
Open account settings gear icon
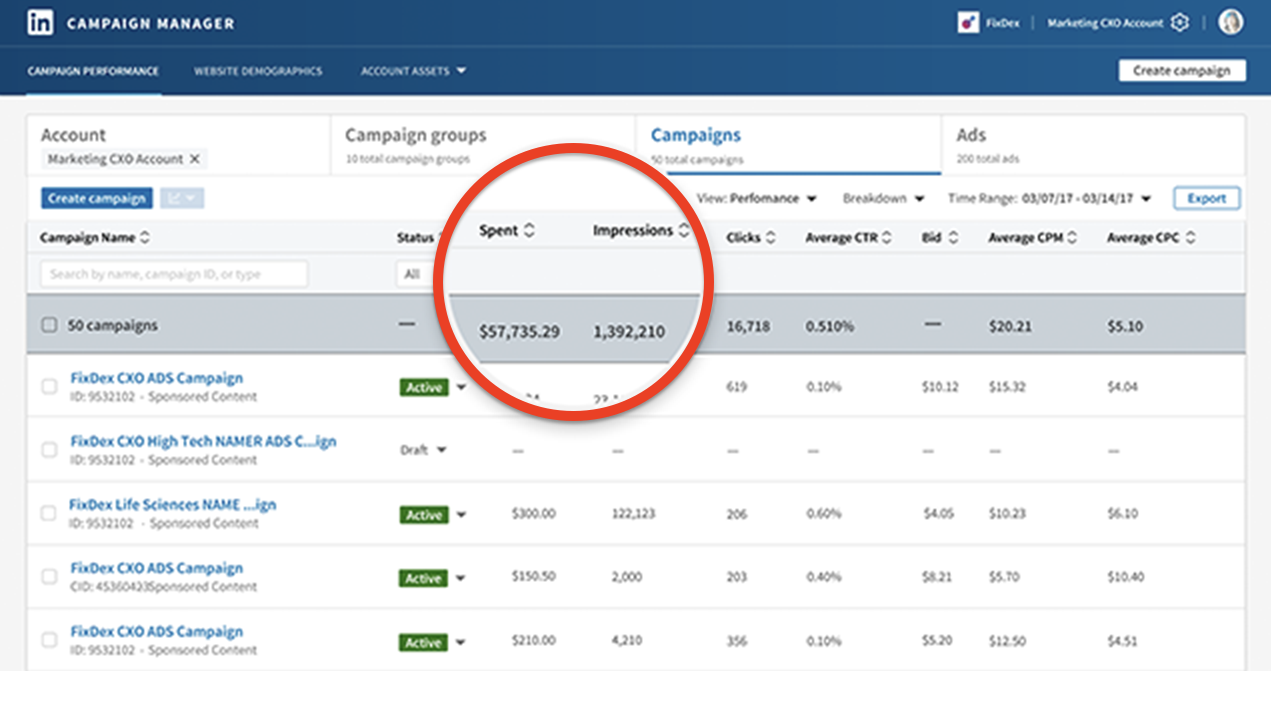(x=1180, y=23)
